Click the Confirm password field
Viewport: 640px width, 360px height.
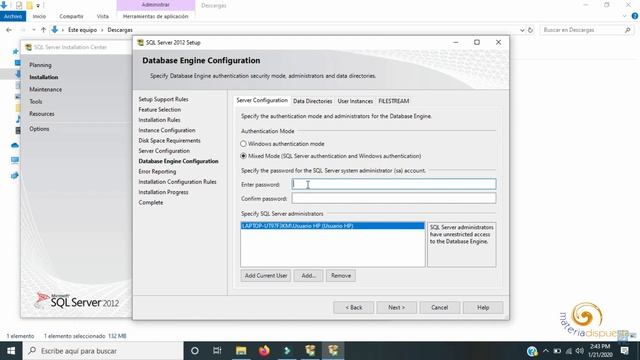coord(394,198)
